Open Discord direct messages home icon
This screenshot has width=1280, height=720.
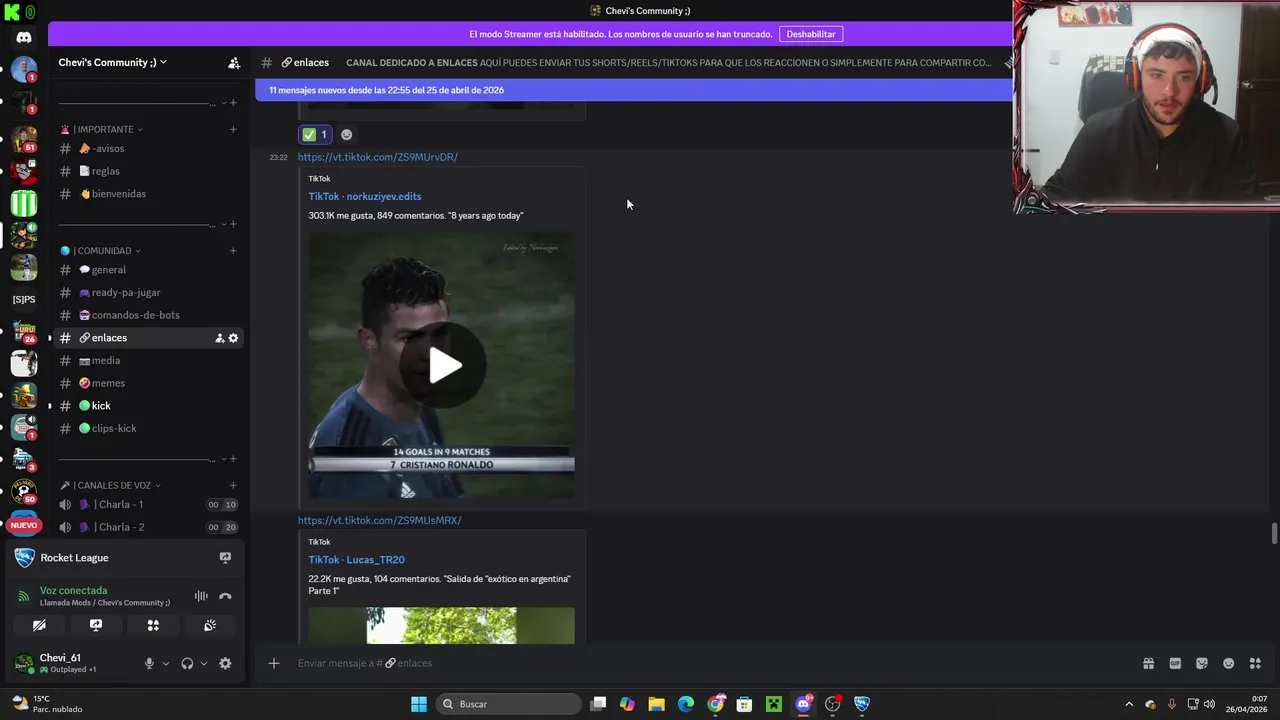(x=24, y=38)
